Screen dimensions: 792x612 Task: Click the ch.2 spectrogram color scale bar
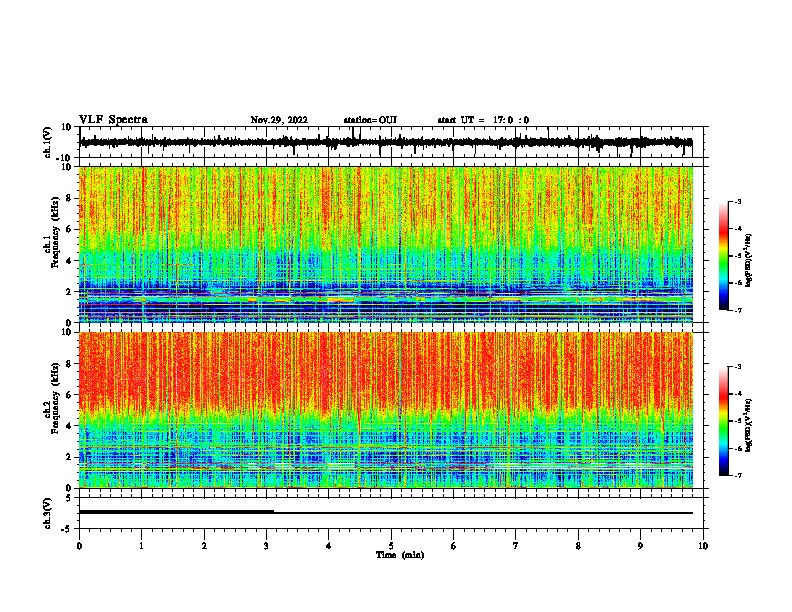724,421
